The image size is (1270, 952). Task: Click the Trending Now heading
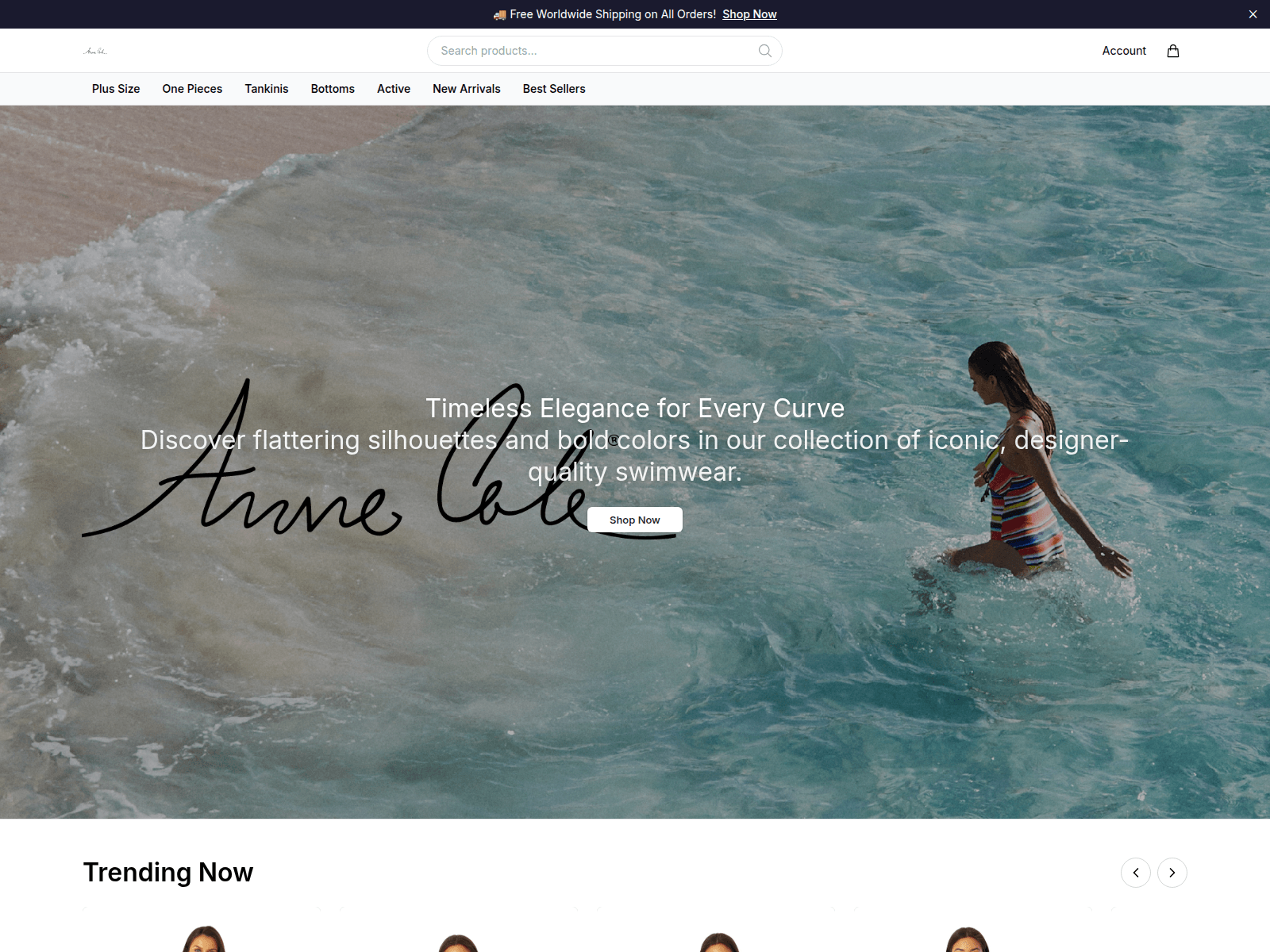click(x=168, y=873)
